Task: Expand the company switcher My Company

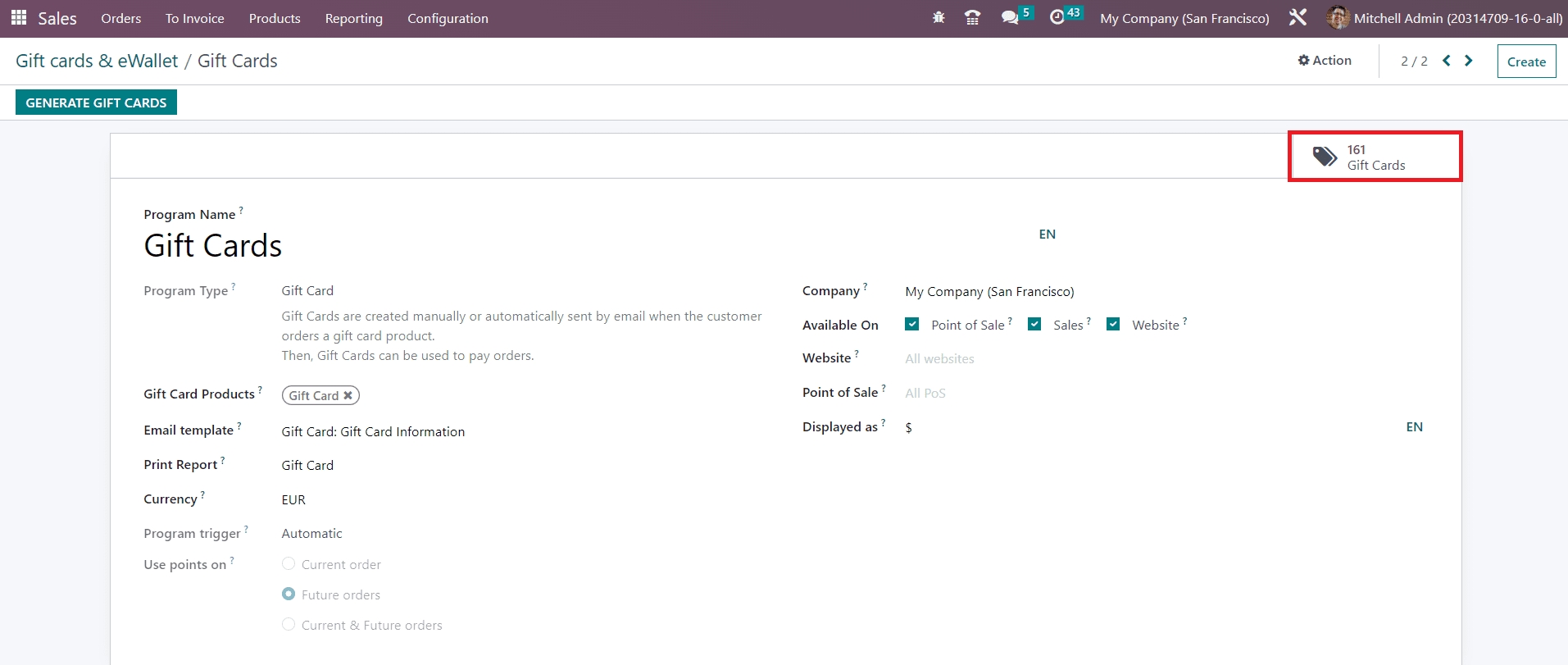Action: tap(1184, 18)
